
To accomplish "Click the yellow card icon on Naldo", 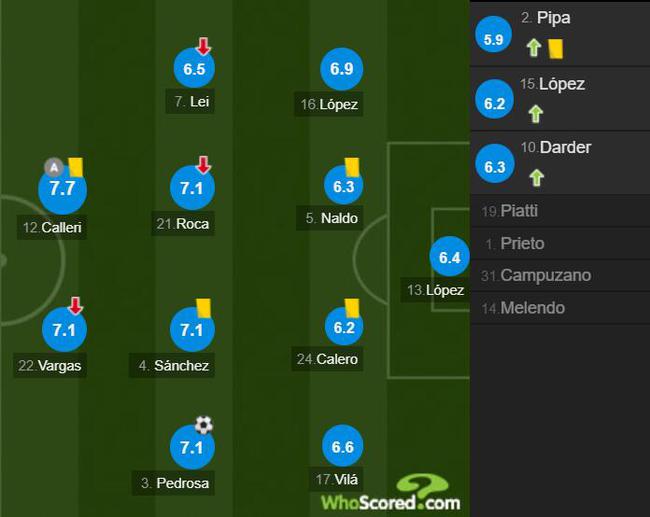I will [352, 167].
